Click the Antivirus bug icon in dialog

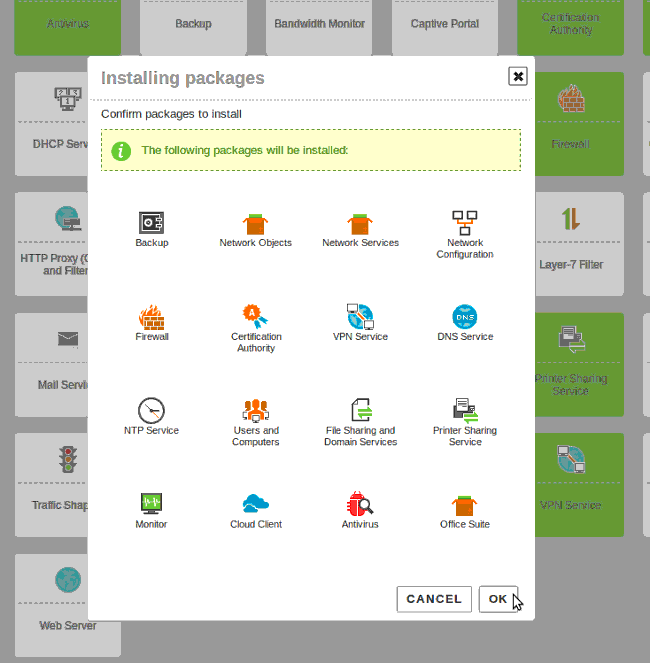click(x=360, y=504)
